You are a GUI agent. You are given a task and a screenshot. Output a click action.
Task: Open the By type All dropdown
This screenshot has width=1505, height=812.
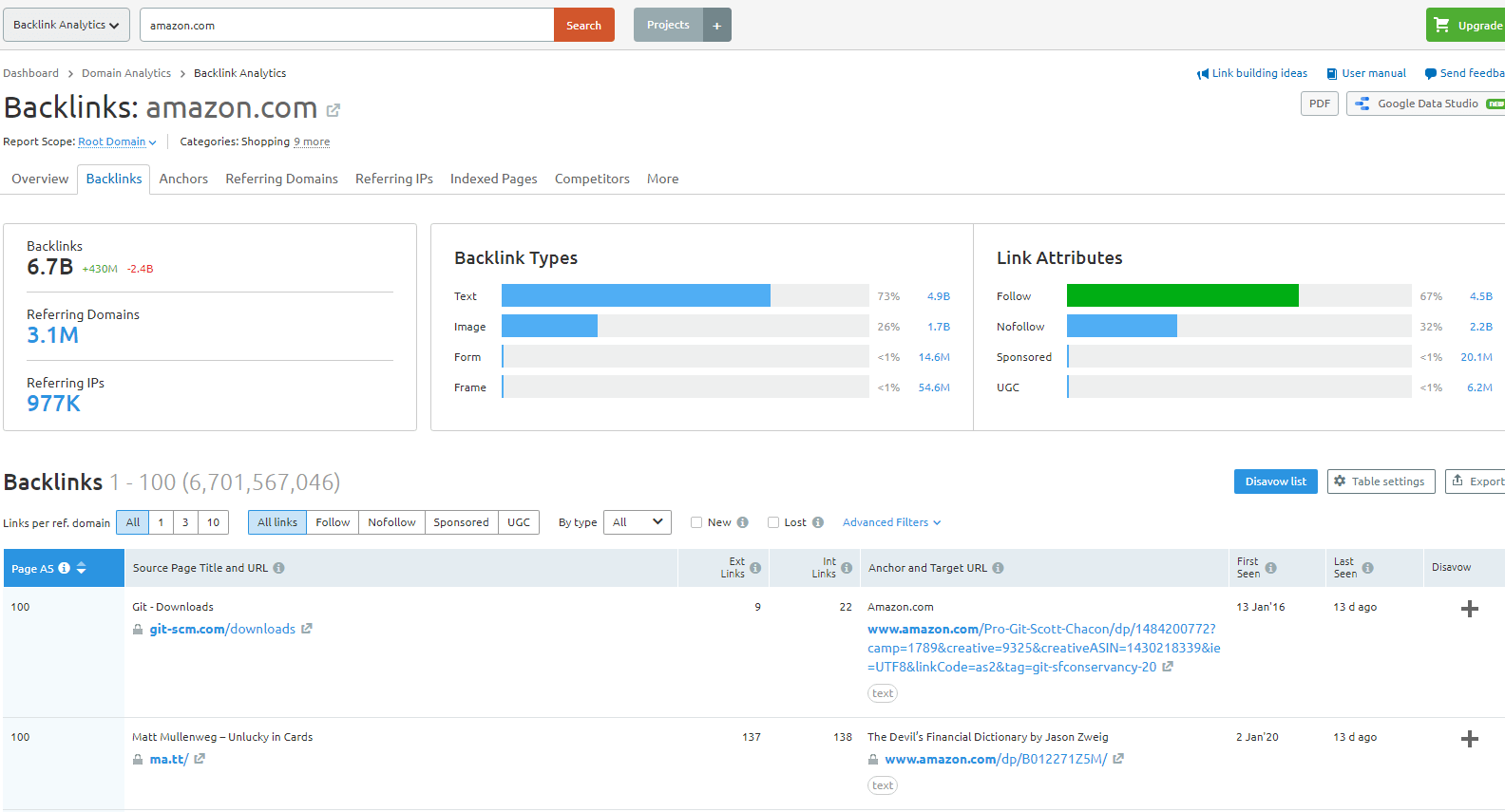(638, 522)
